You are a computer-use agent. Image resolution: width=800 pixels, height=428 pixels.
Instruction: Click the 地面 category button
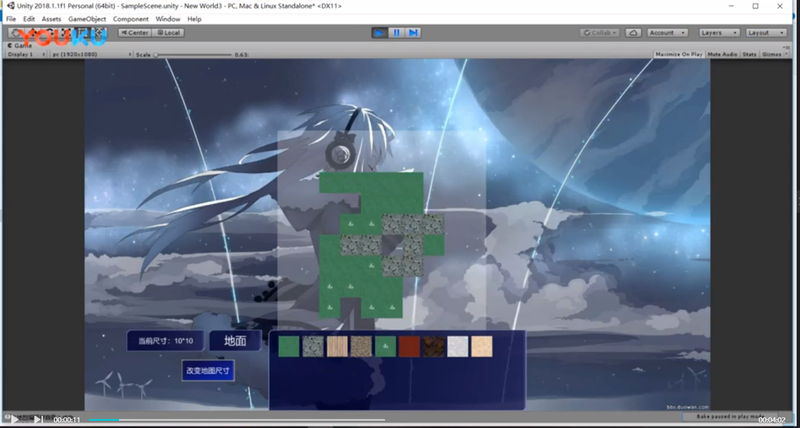(x=235, y=341)
